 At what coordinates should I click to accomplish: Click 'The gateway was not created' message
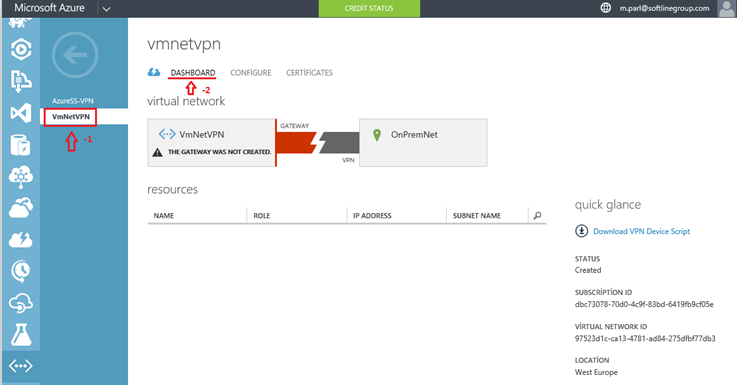click(x=220, y=152)
